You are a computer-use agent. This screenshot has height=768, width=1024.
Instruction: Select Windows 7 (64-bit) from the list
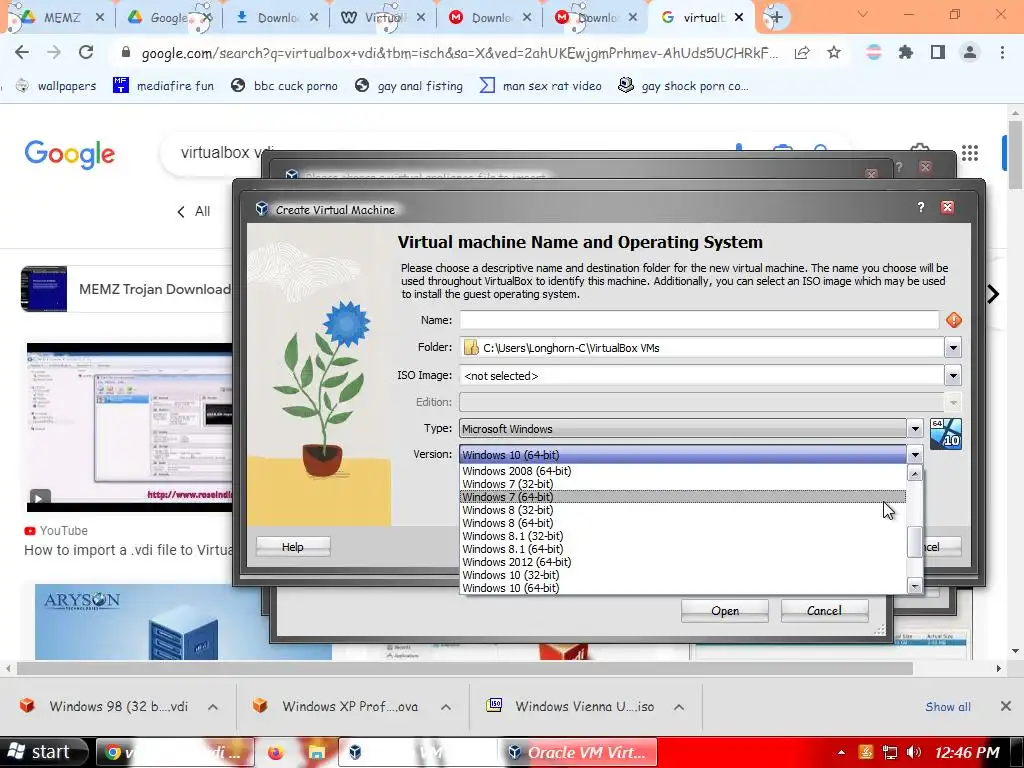point(683,497)
